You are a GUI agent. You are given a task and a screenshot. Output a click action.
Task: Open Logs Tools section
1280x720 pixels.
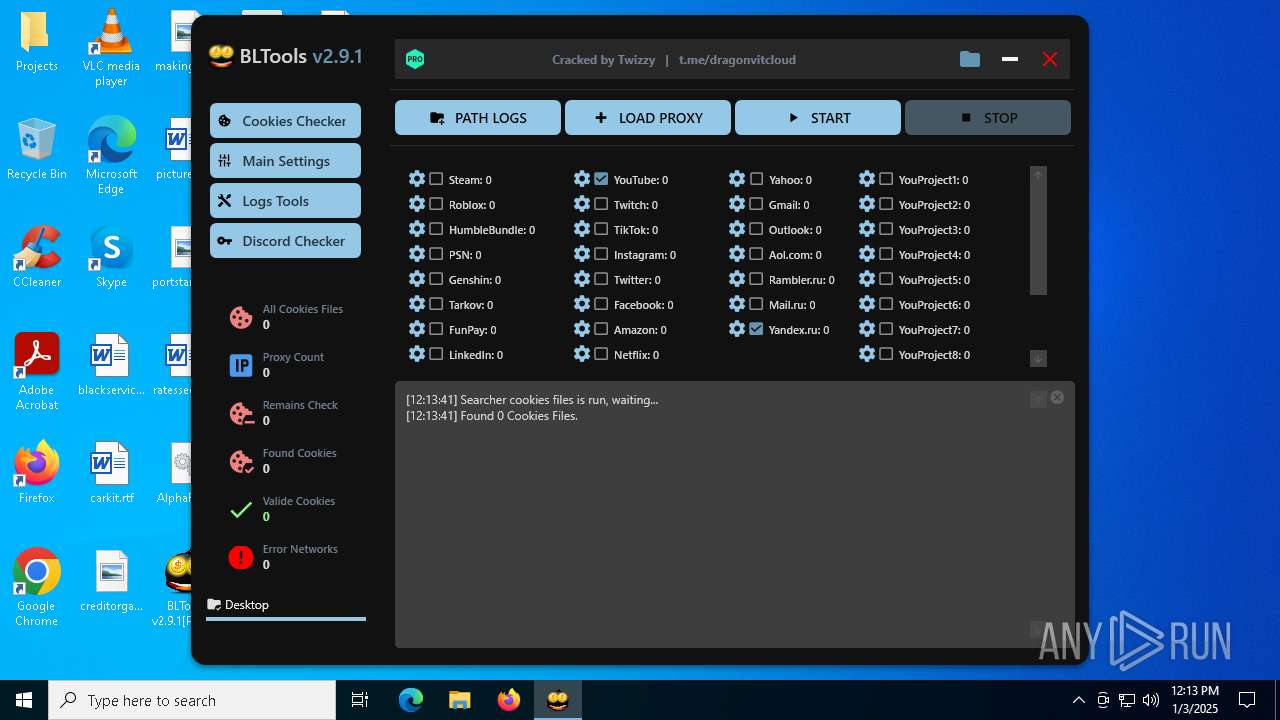pyautogui.click(x=285, y=200)
